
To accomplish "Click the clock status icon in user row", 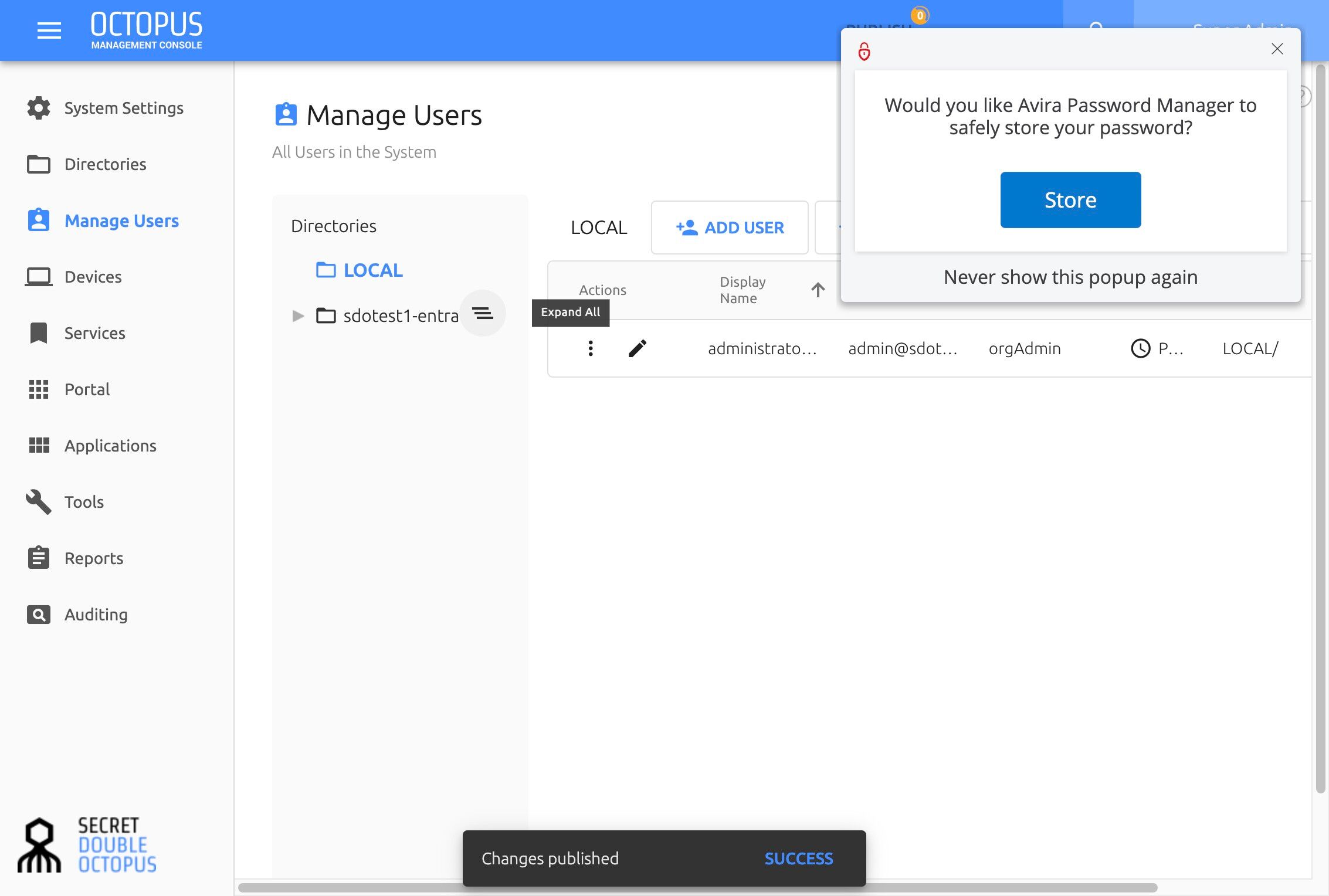I will (x=1140, y=348).
